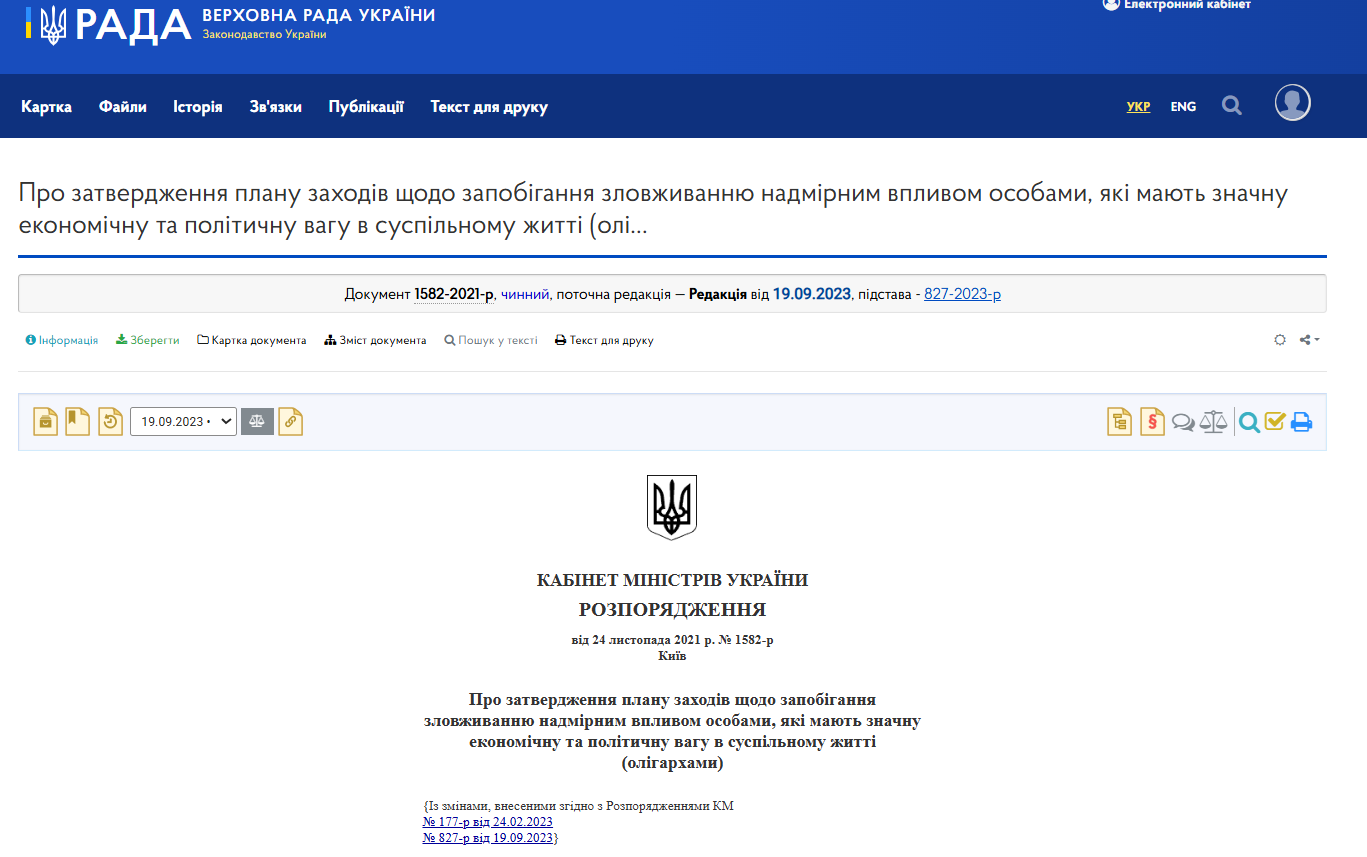The image size is (1367, 857).
Task: Open the document card (briefcase) icon
Action: [x=45, y=422]
